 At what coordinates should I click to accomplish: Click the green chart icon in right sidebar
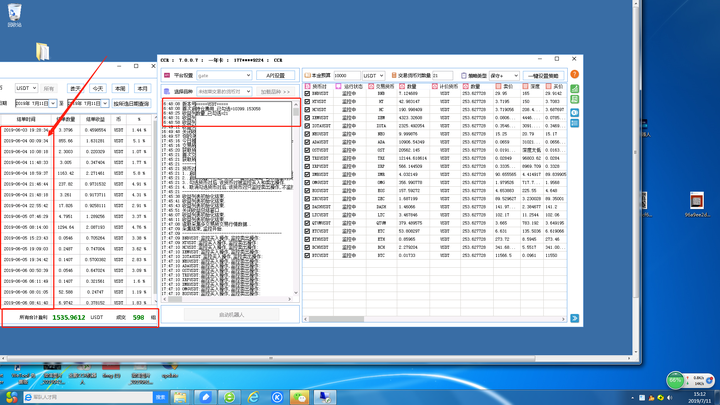[574, 89]
